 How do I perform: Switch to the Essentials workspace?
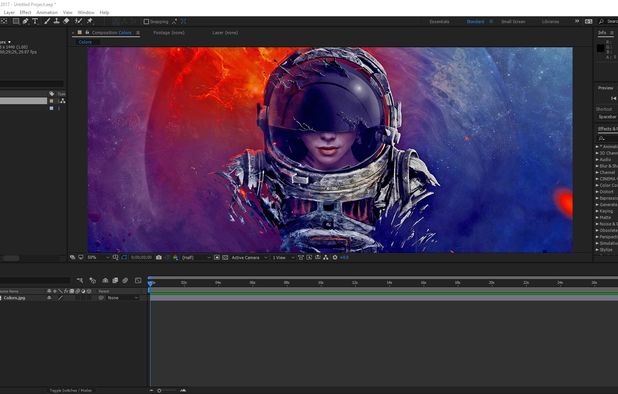[439, 22]
